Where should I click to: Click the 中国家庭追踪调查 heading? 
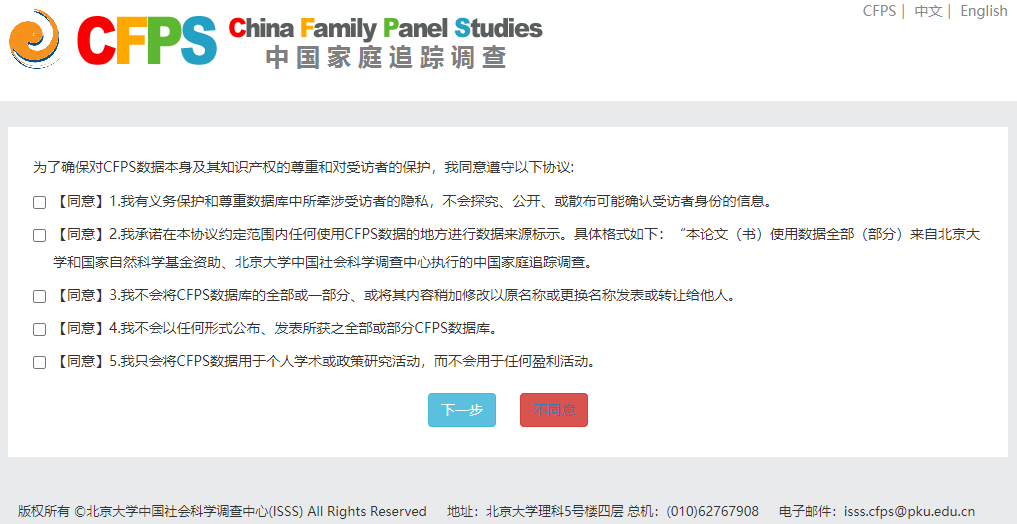(386, 57)
